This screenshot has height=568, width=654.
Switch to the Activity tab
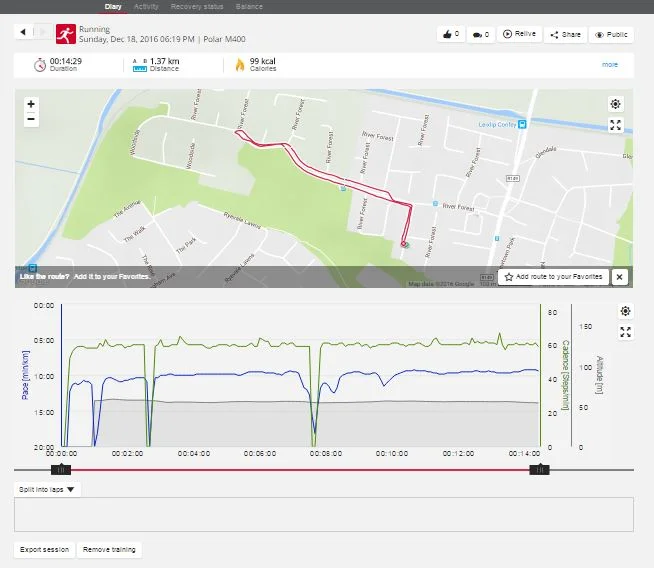[146, 6]
